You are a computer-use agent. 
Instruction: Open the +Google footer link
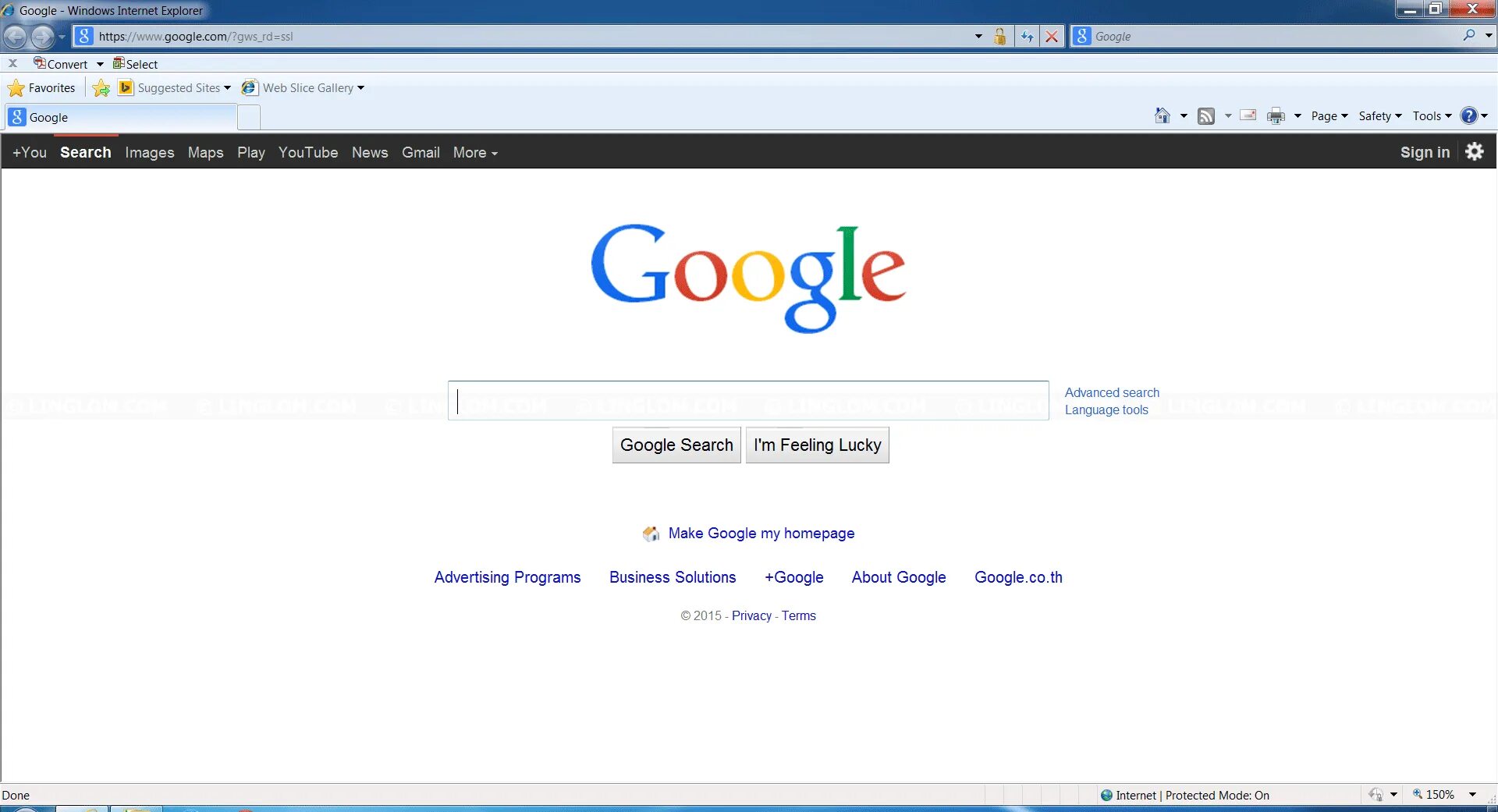point(793,577)
